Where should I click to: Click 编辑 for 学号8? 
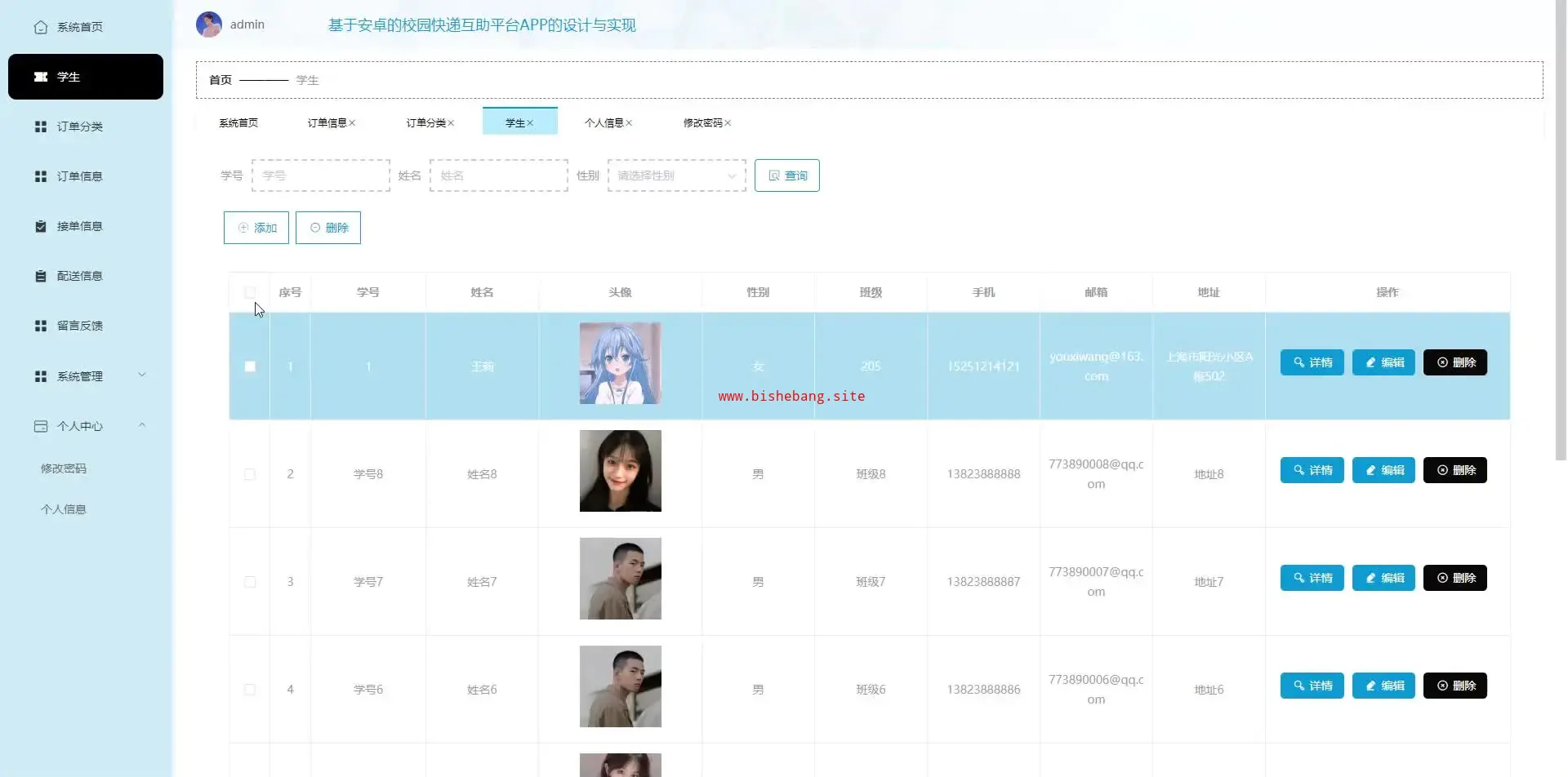1384,470
